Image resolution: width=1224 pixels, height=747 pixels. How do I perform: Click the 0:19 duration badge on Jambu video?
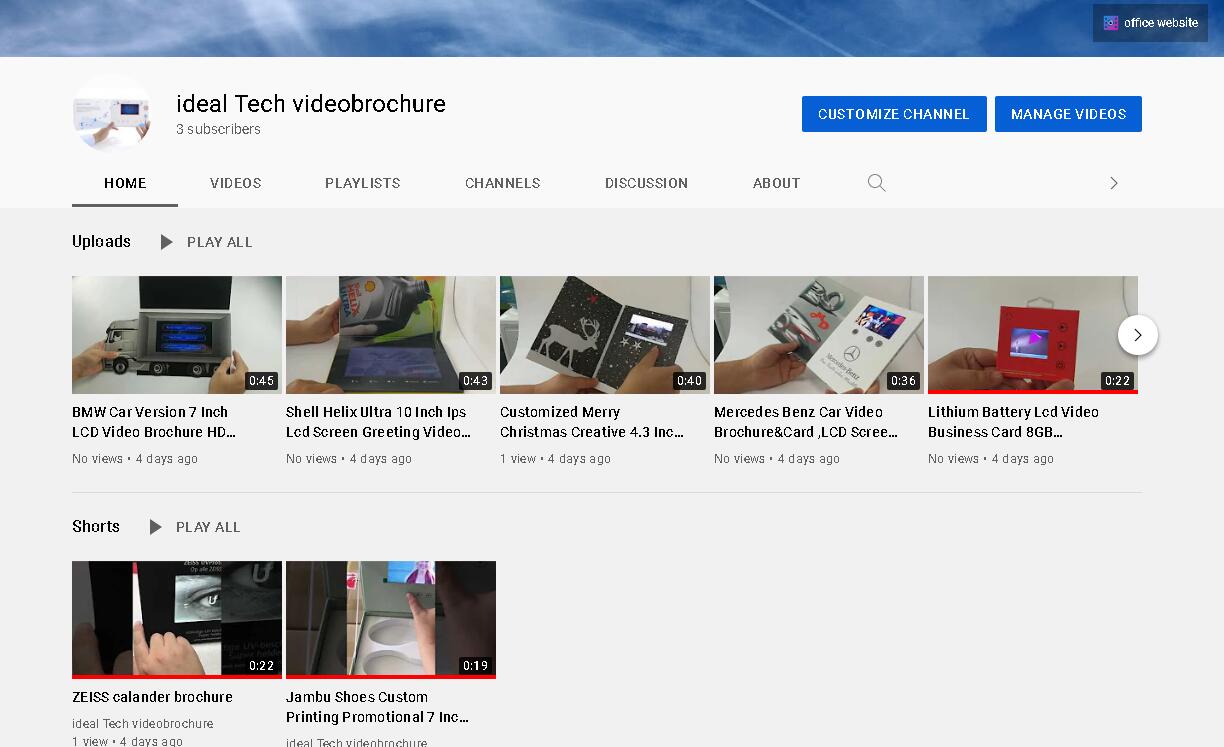click(x=476, y=666)
